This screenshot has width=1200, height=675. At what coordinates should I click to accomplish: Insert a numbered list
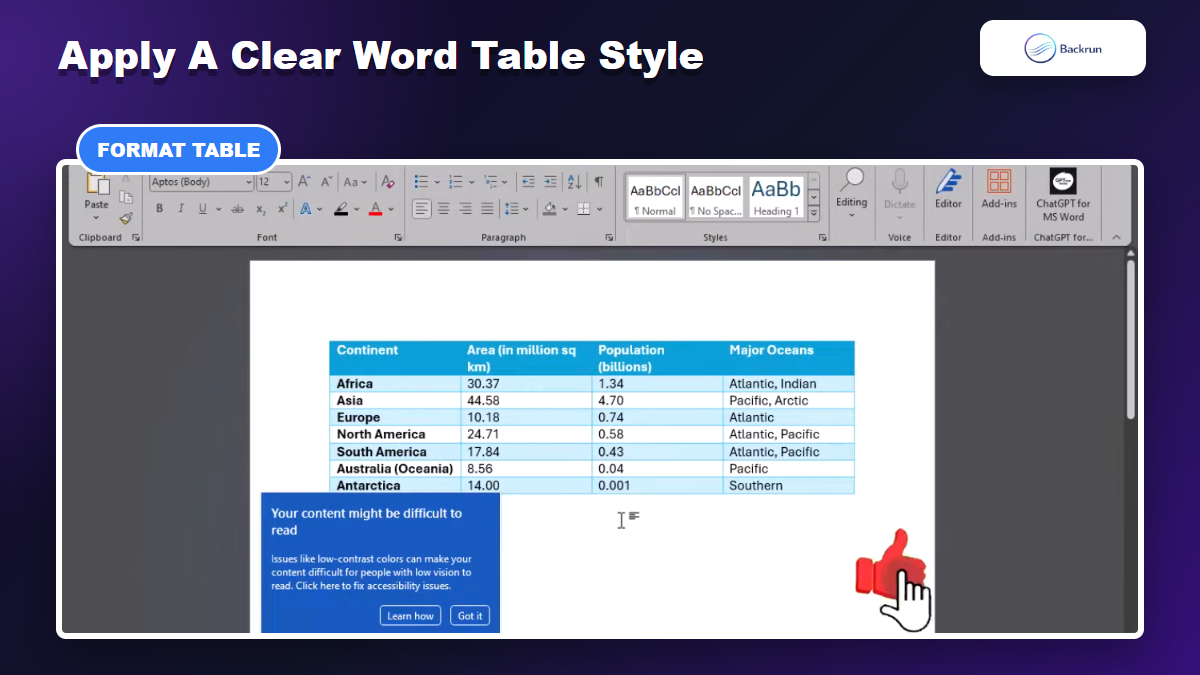[x=455, y=182]
